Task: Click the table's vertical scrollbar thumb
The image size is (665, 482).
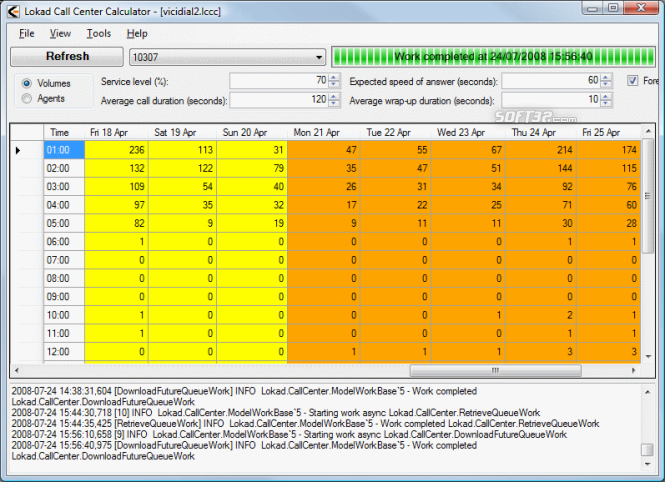Action: pos(648,196)
